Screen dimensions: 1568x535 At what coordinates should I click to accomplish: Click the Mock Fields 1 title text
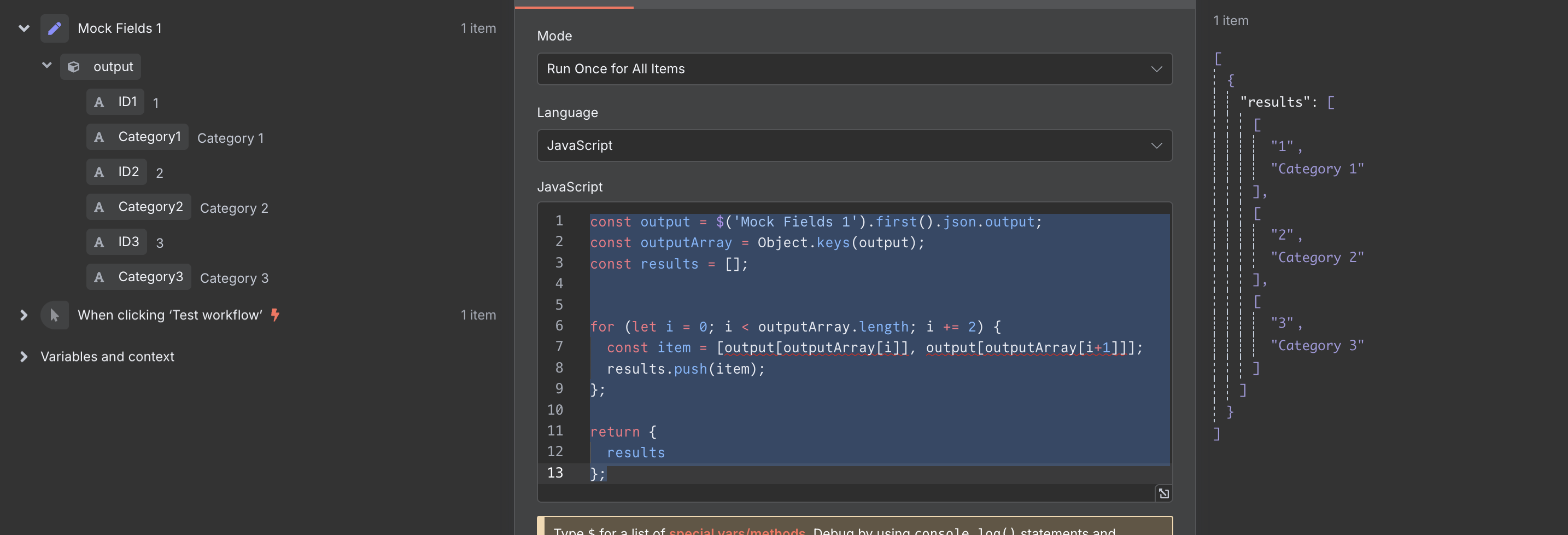click(x=119, y=28)
